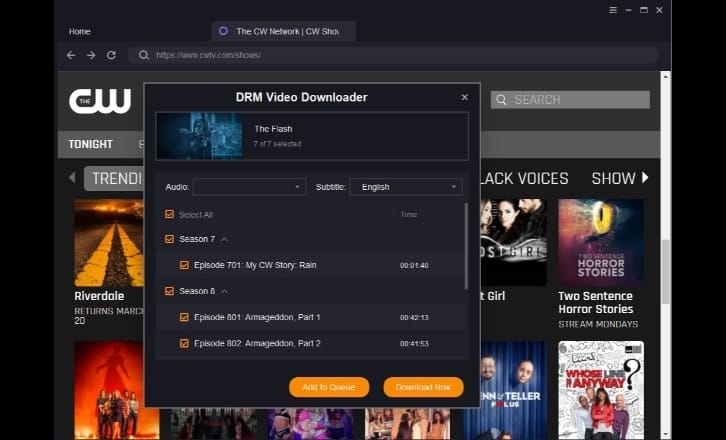The width and height of the screenshot is (726, 440).
Task: Uncheck the Season 7 checkbox
Action: pyautogui.click(x=169, y=239)
